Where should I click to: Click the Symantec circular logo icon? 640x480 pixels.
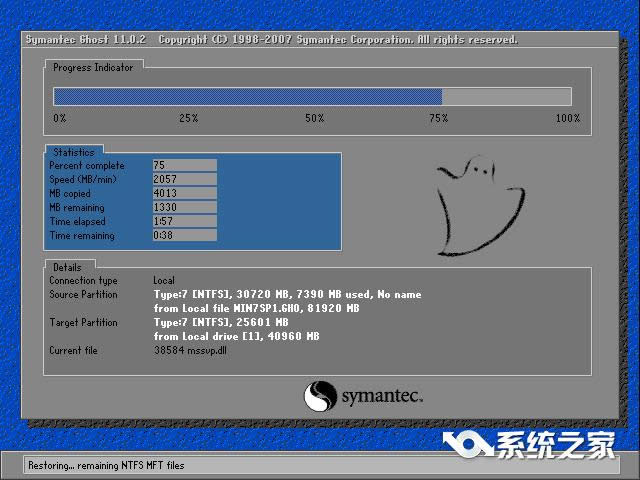(320, 395)
